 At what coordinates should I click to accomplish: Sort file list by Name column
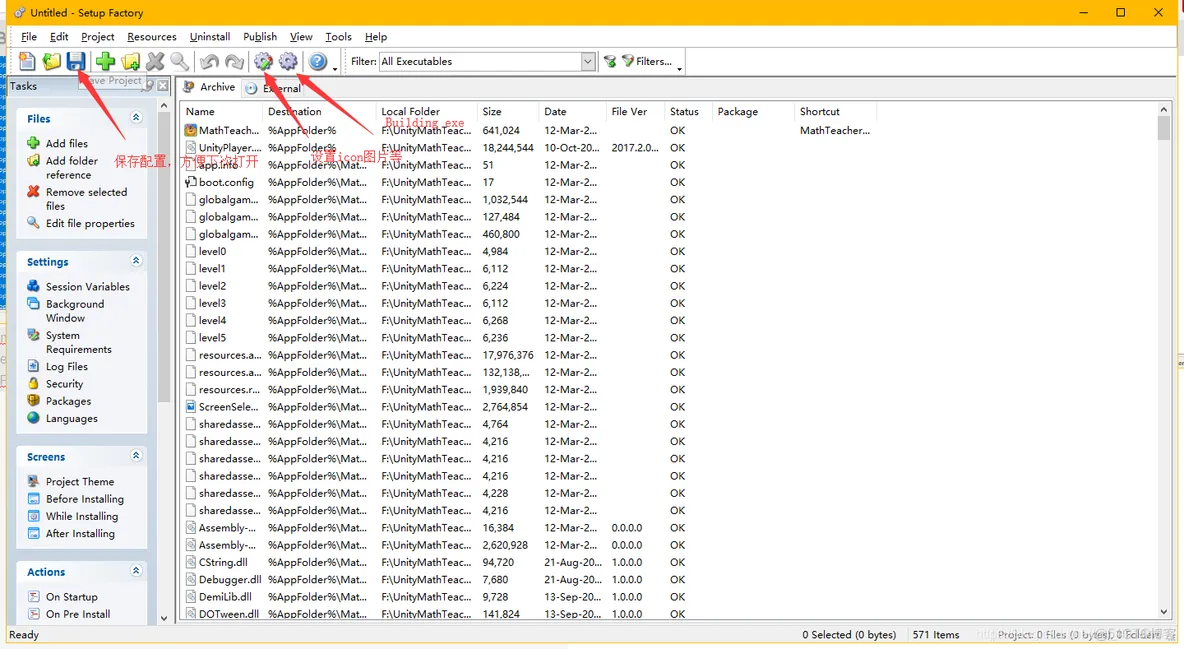pos(222,111)
